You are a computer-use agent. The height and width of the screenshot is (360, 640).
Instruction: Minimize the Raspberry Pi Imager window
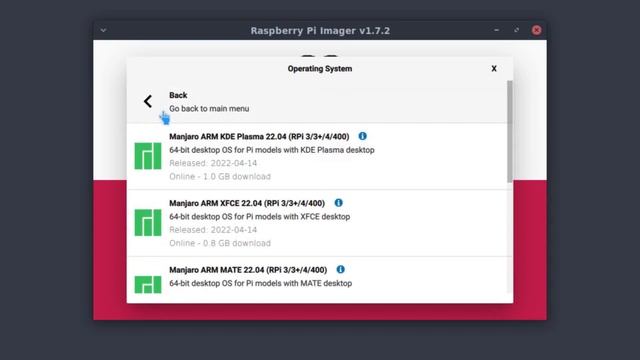tap(496, 30)
